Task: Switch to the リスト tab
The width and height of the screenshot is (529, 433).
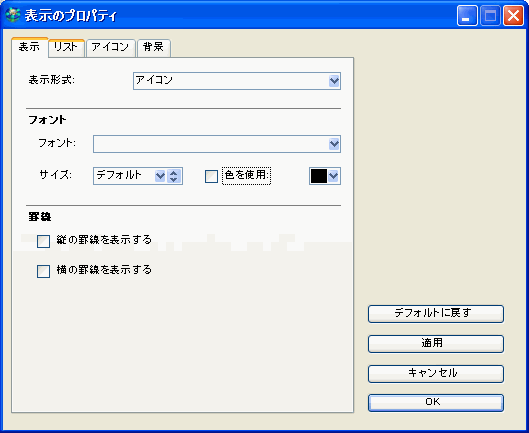Action: 66,48
